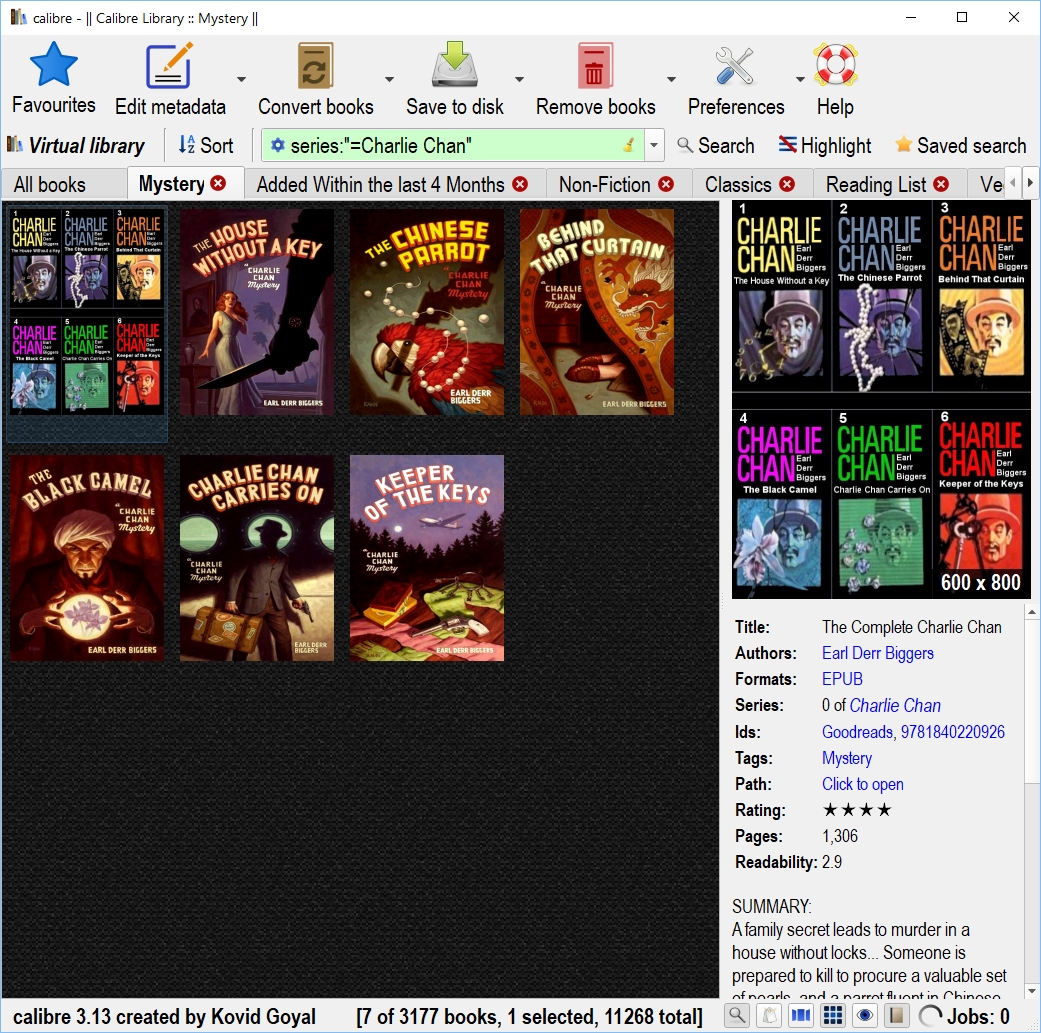Open the search history dropdown arrow
The image size is (1041, 1033).
pos(654,145)
